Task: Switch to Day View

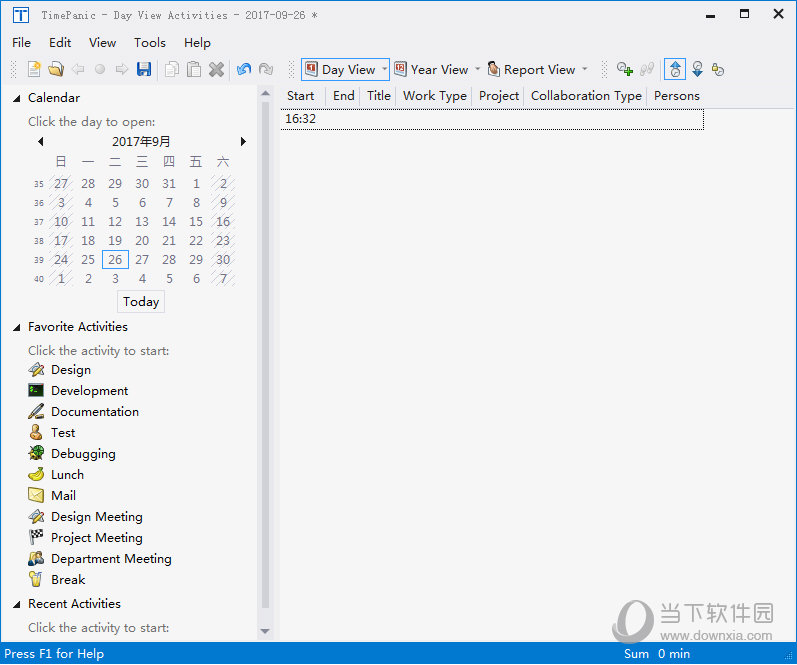Action: click(x=340, y=70)
